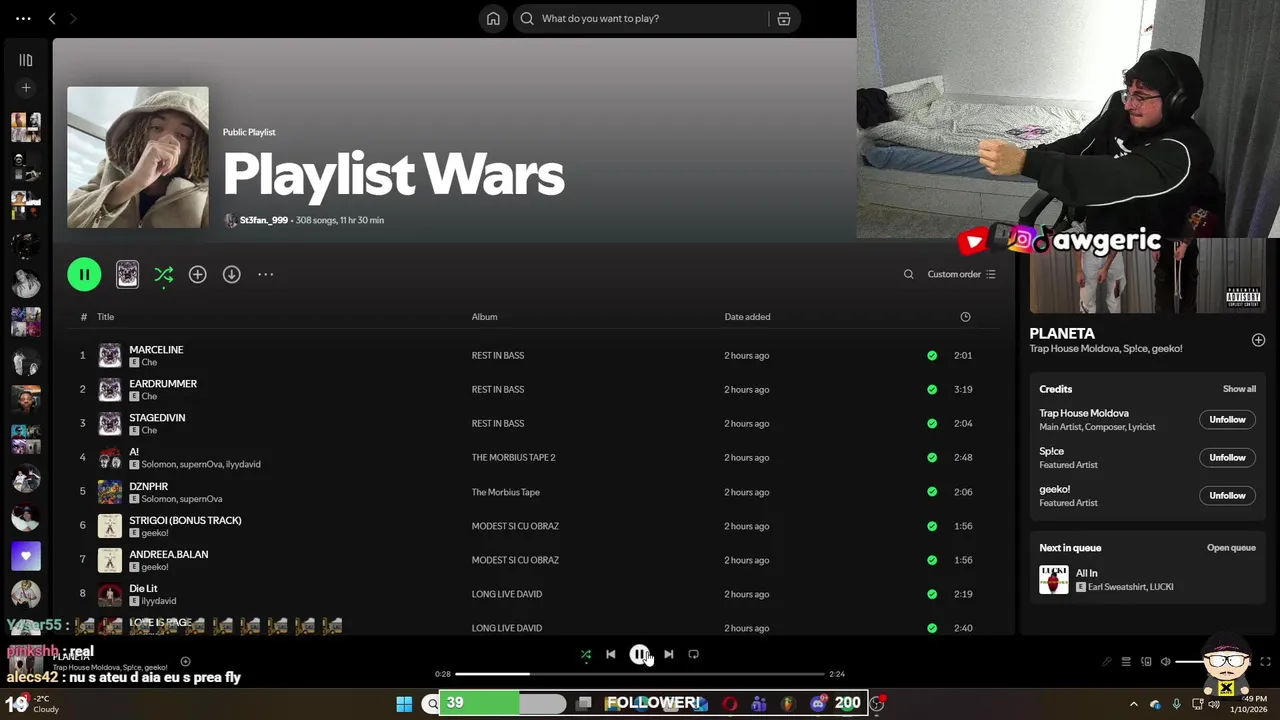Toggle shuffle in the player bar

coord(586,655)
